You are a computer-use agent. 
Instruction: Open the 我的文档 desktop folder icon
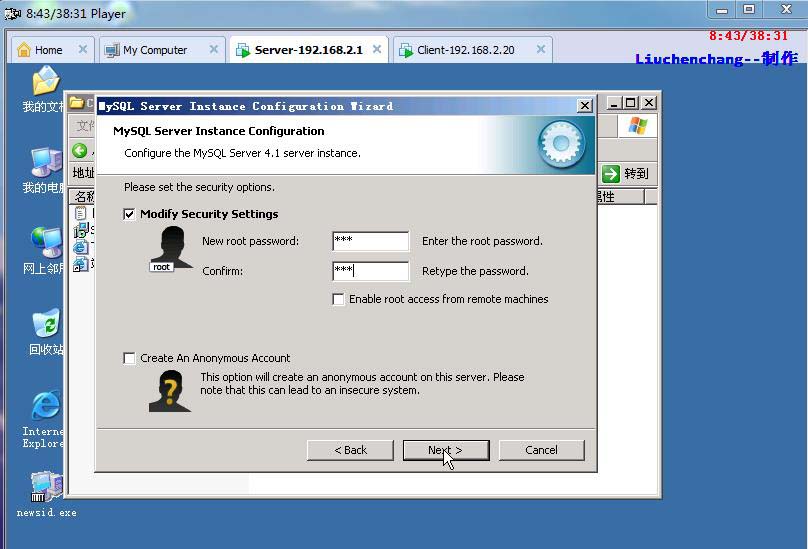pos(46,81)
